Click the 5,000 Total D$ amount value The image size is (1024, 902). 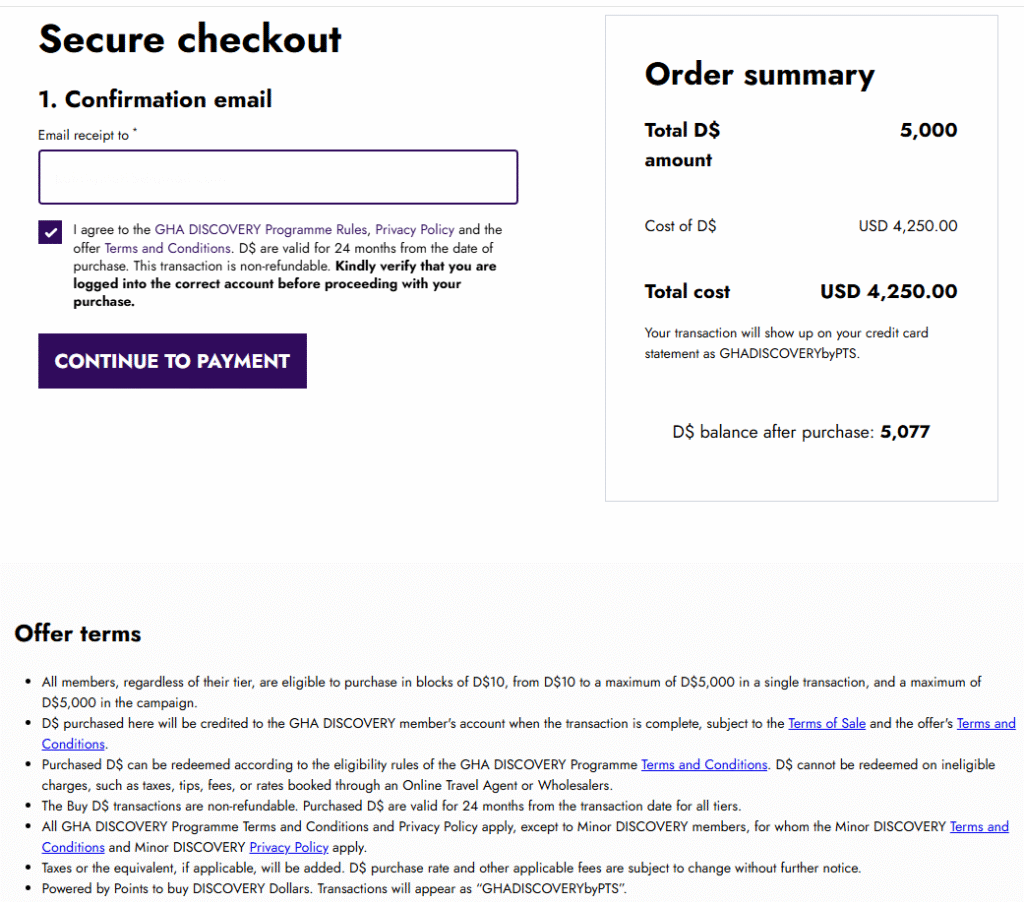[928, 130]
